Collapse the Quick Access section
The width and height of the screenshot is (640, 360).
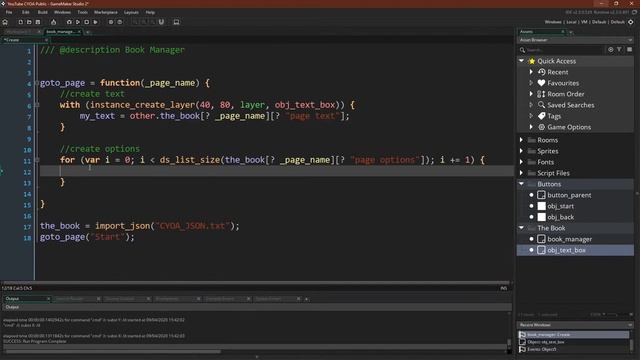tap(521, 61)
